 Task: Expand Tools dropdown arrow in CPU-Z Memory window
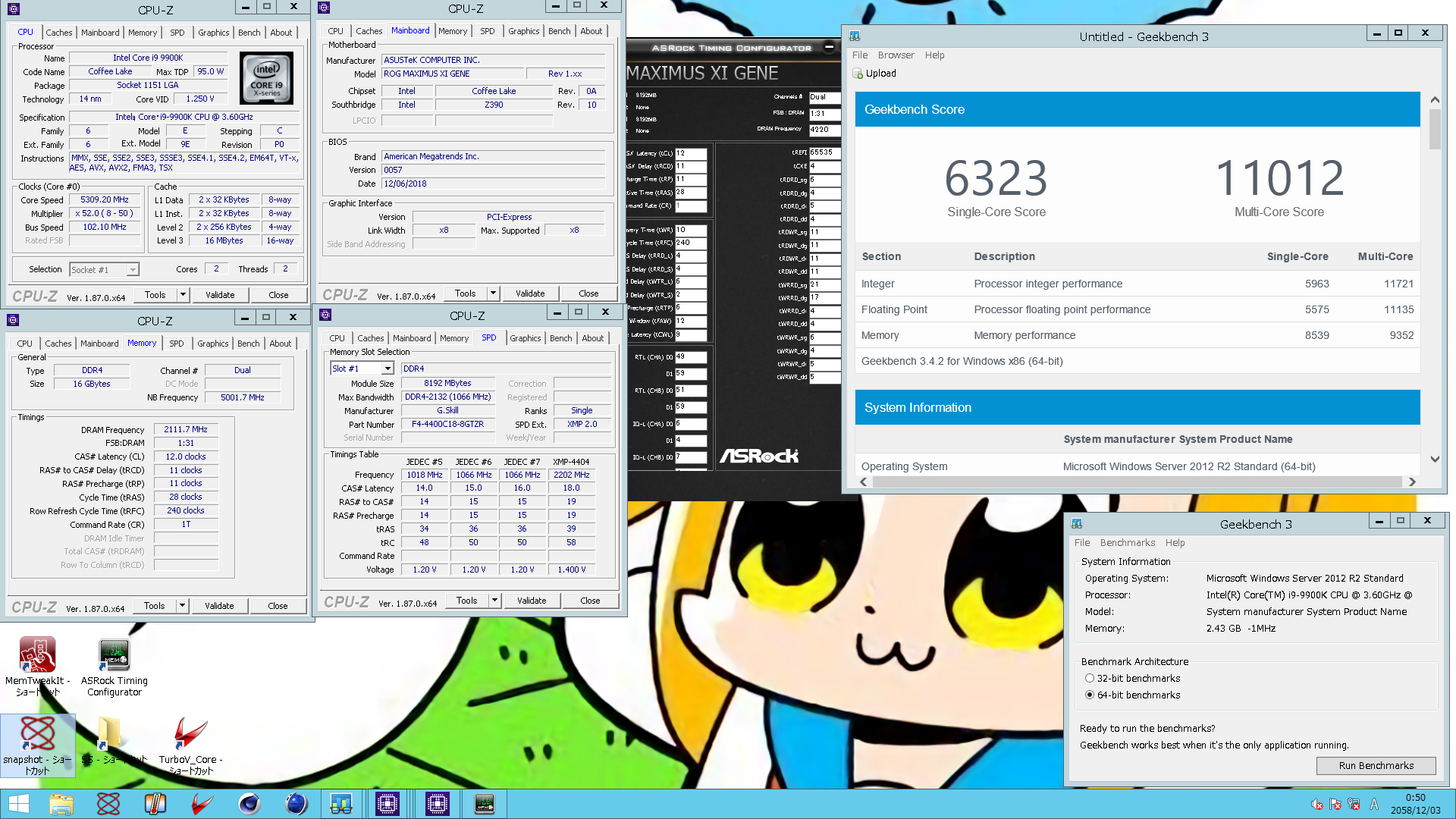click(x=182, y=606)
